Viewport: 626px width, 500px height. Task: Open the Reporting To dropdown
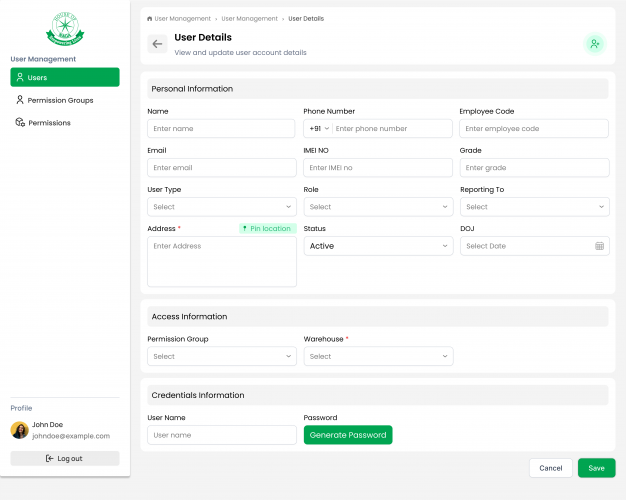click(x=535, y=207)
